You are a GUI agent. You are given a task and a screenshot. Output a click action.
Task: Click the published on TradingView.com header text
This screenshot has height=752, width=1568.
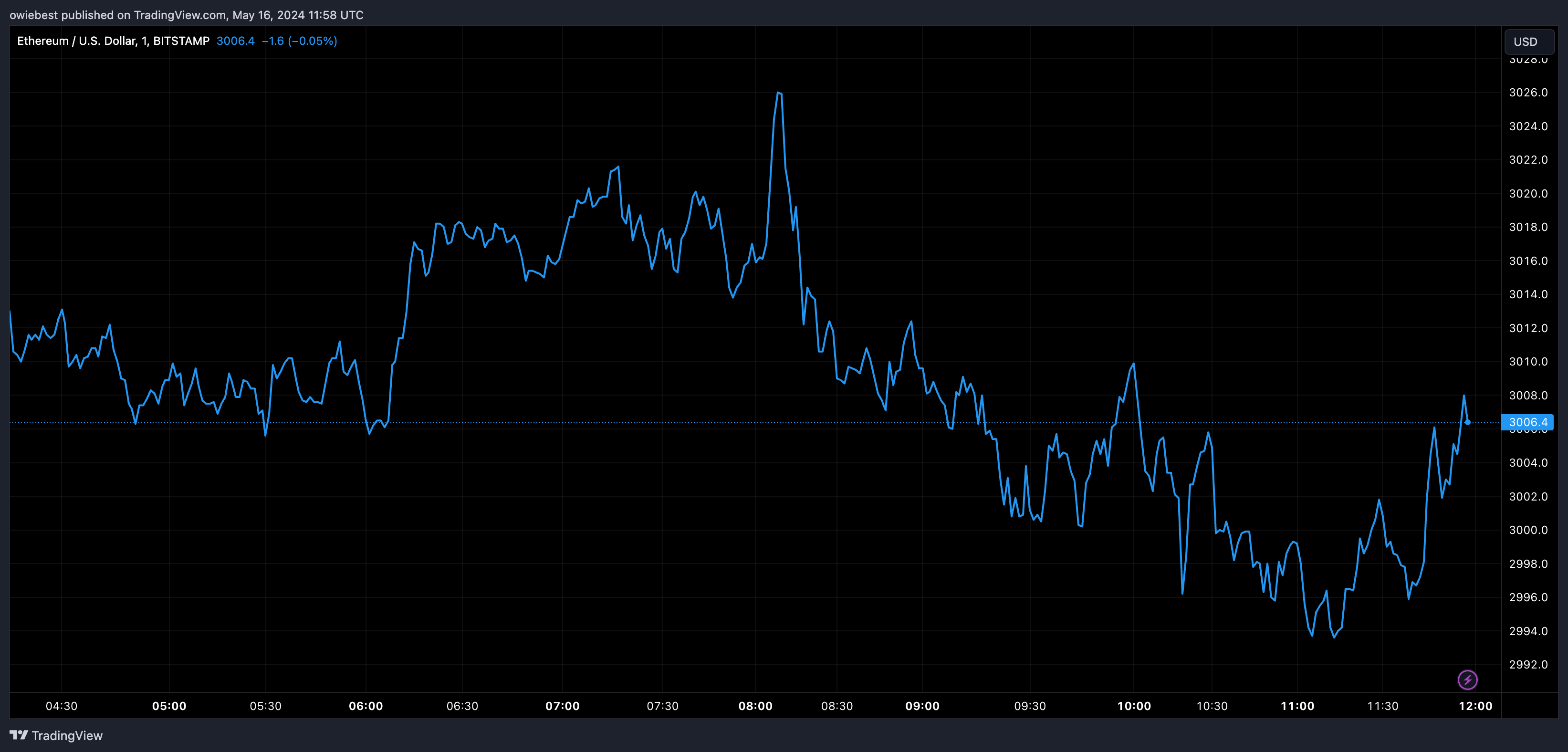[x=186, y=15]
